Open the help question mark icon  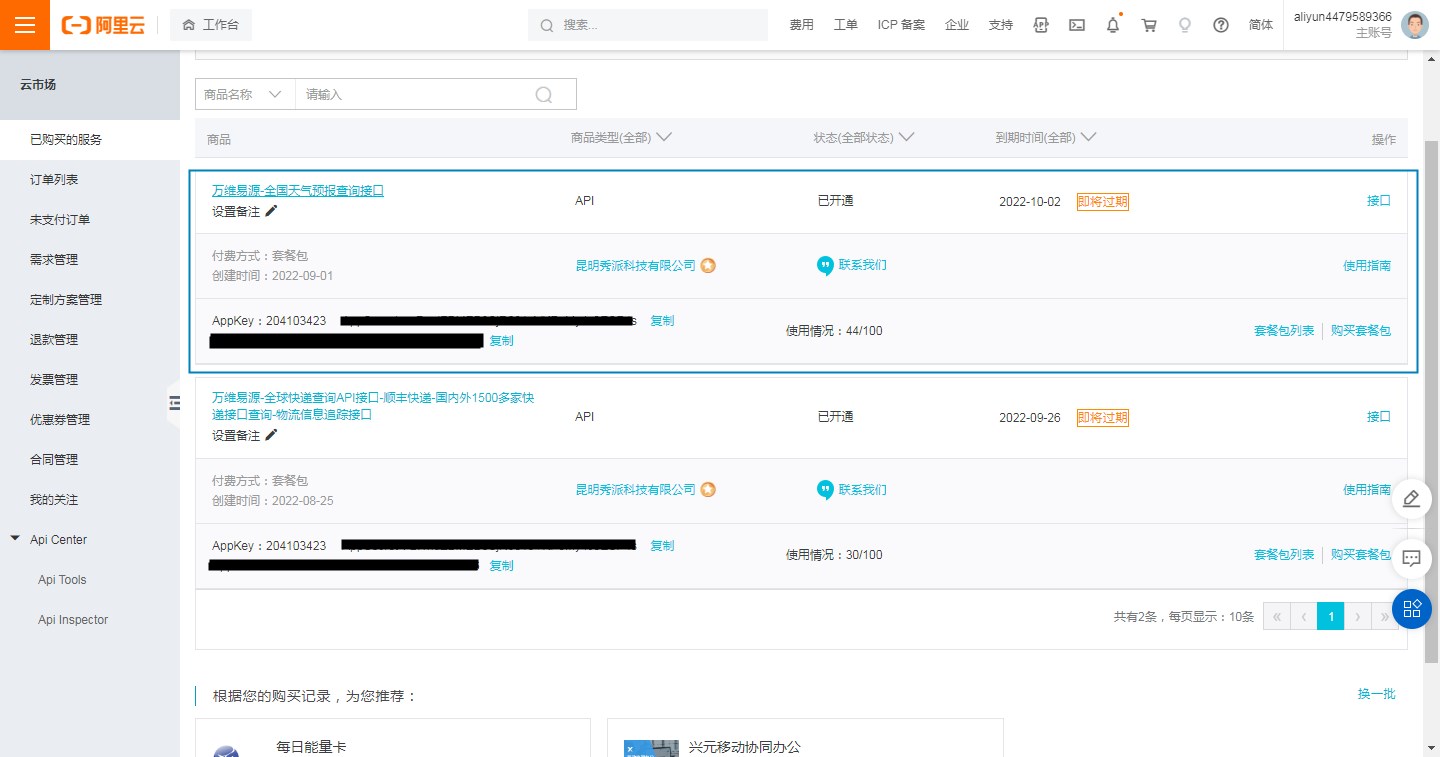pos(1220,25)
